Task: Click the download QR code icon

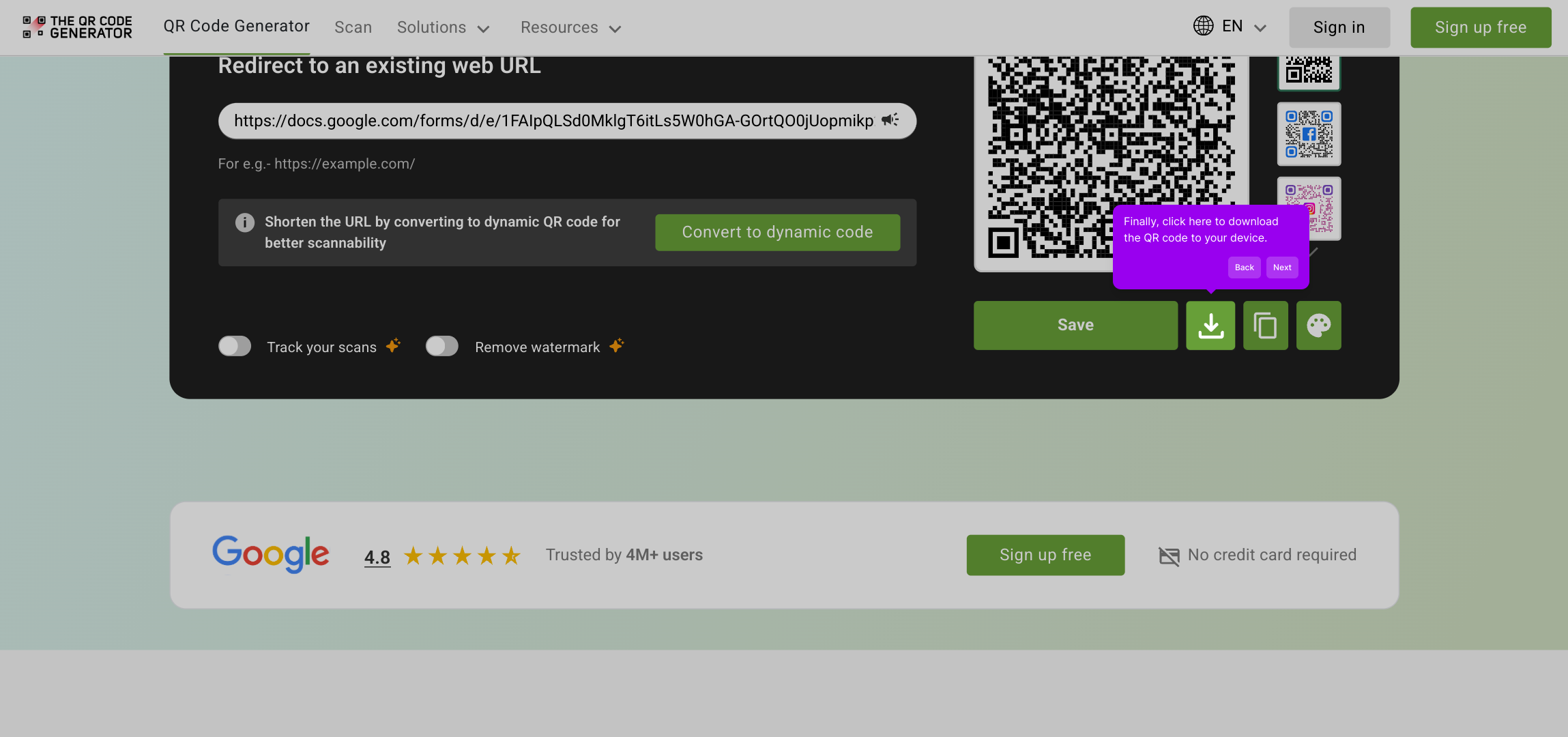Action: pyautogui.click(x=1210, y=326)
